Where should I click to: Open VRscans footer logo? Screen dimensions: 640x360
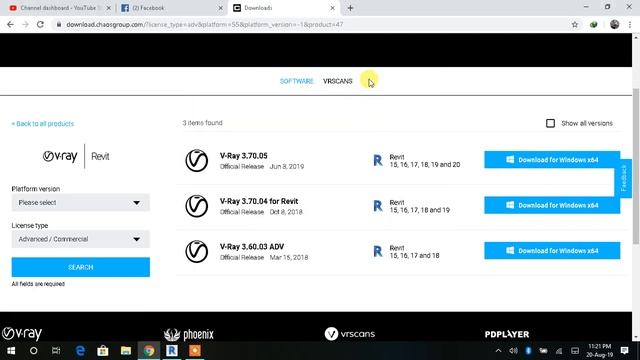click(x=349, y=334)
